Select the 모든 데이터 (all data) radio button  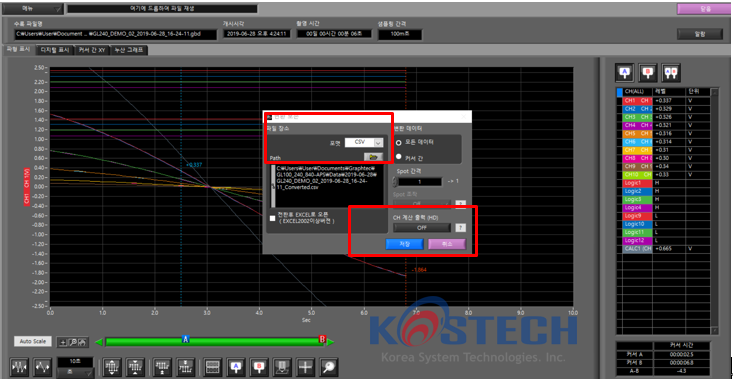click(x=399, y=142)
